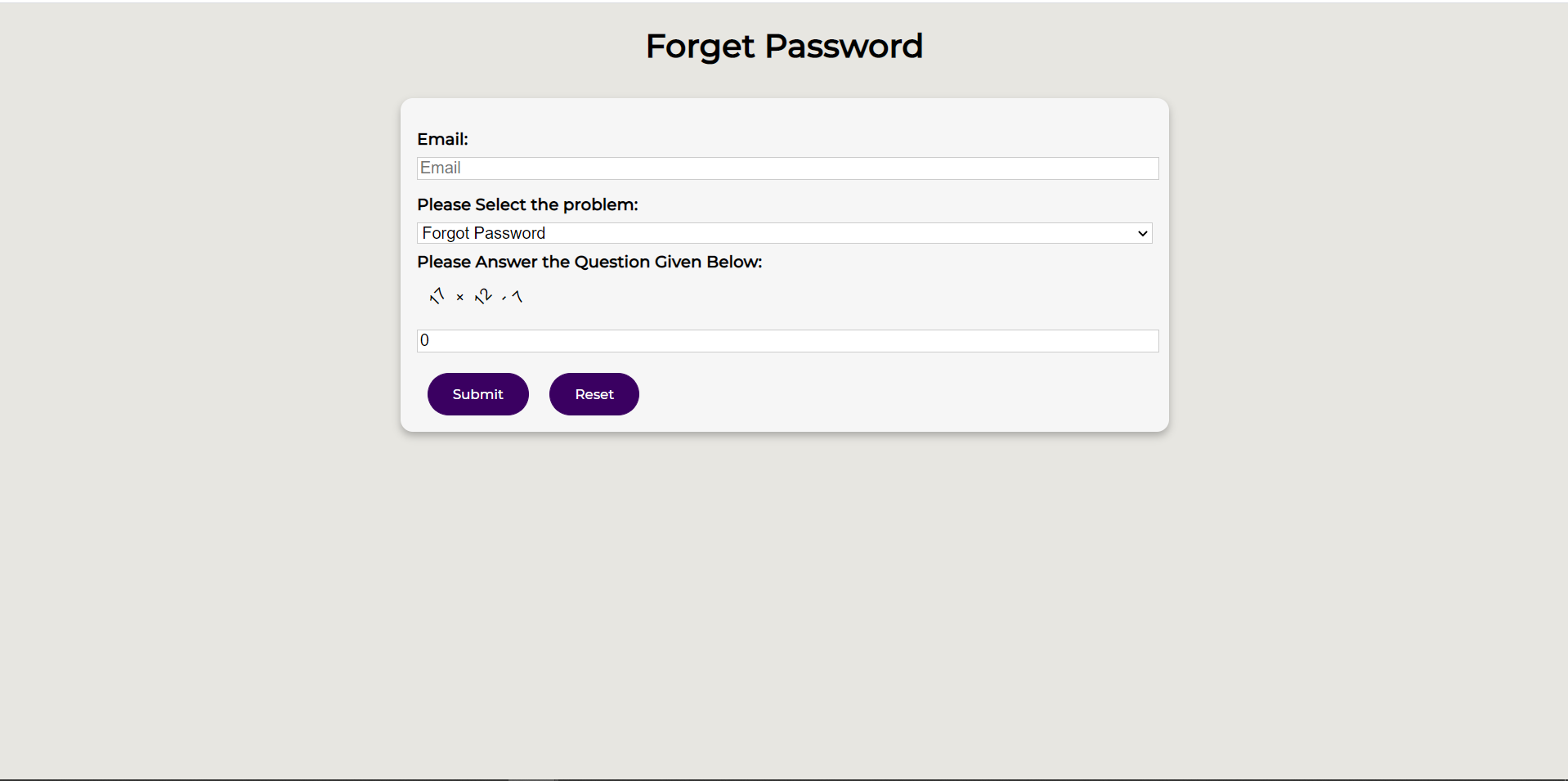
Task: Click the 'Email:' text label
Action: [441, 139]
